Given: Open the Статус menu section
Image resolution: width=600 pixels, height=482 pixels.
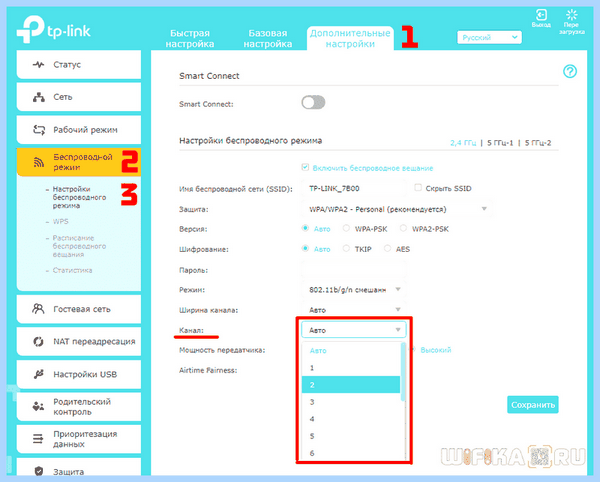Looking at the screenshot, I should coord(79,64).
